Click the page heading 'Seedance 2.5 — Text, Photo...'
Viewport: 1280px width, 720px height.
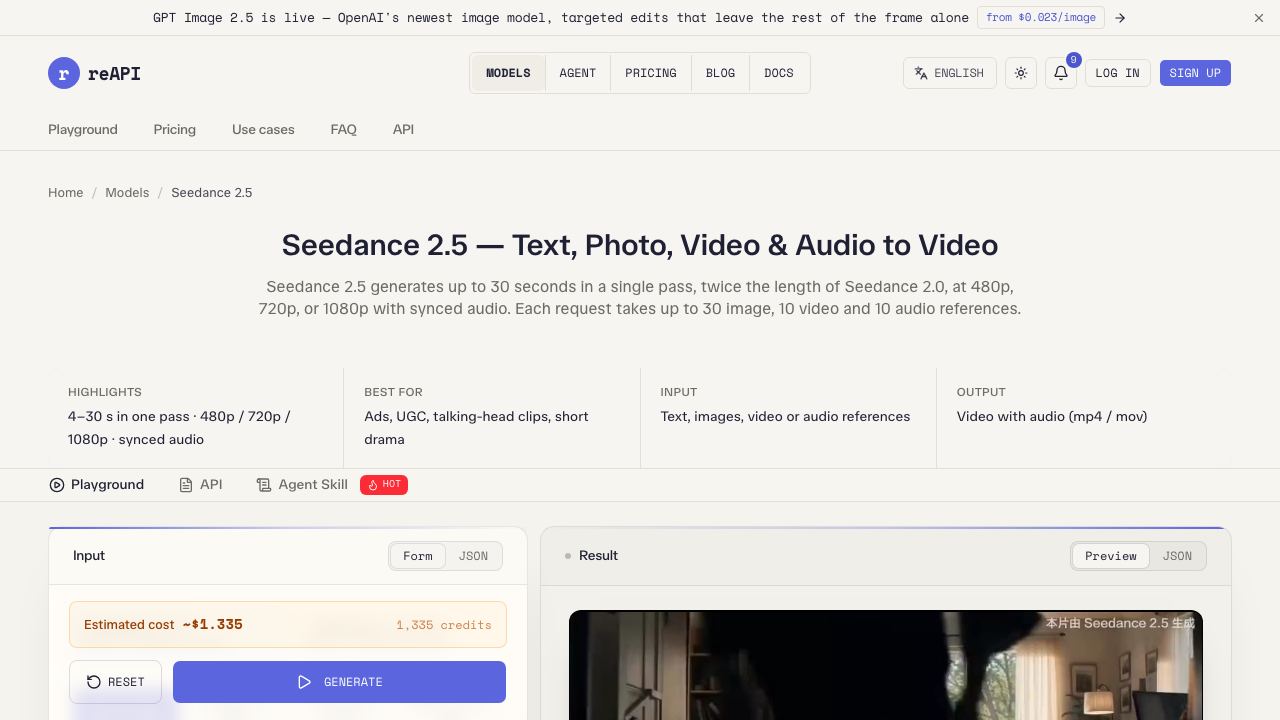[x=640, y=245]
